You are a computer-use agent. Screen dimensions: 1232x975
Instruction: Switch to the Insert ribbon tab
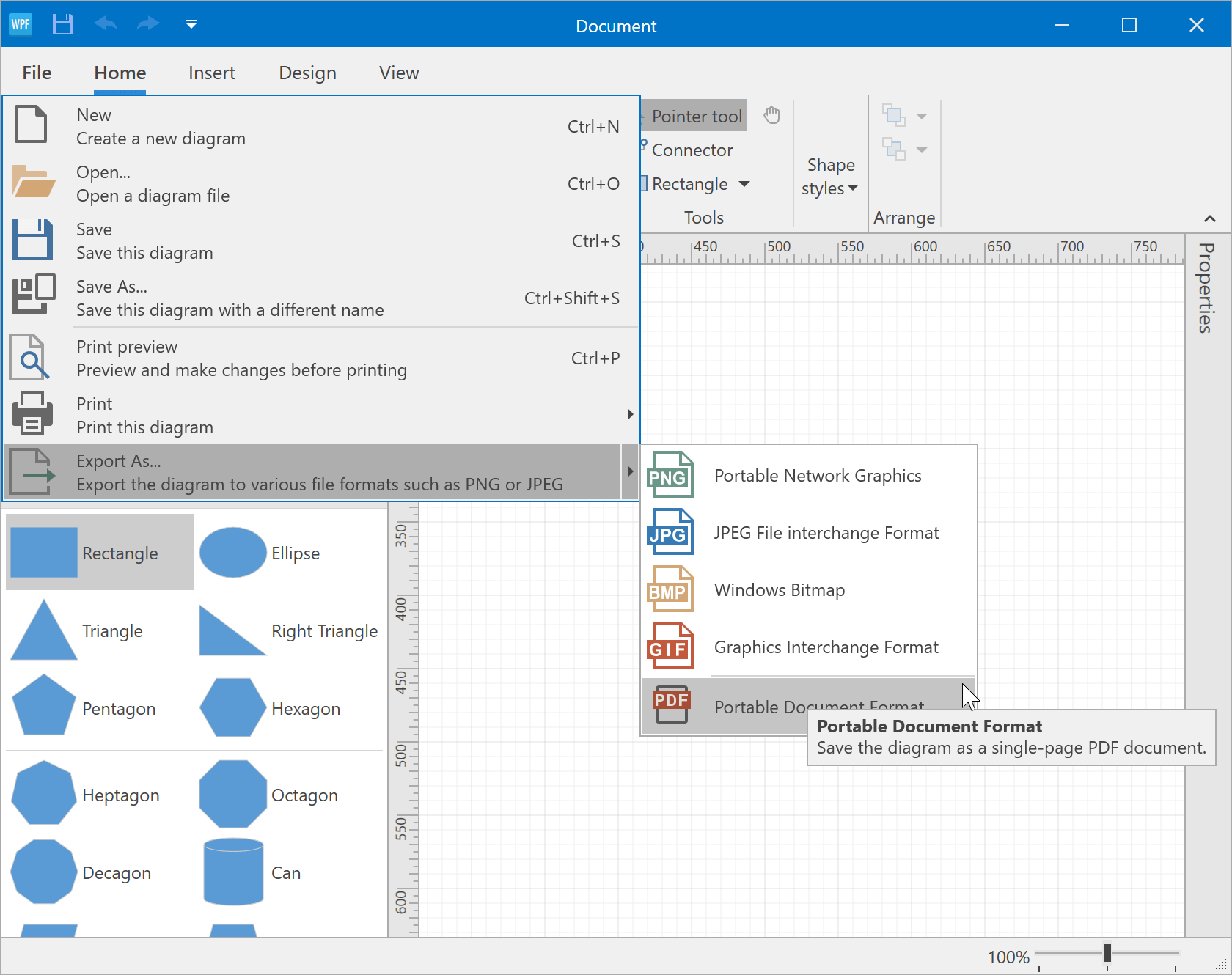(211, 73)
